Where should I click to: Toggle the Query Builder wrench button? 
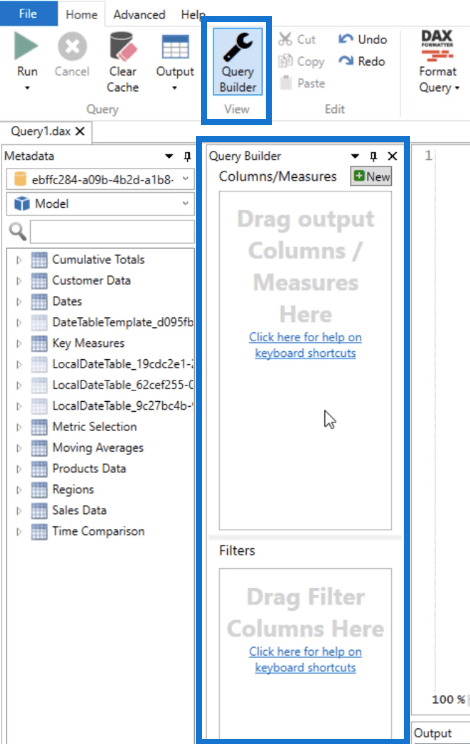238,62
